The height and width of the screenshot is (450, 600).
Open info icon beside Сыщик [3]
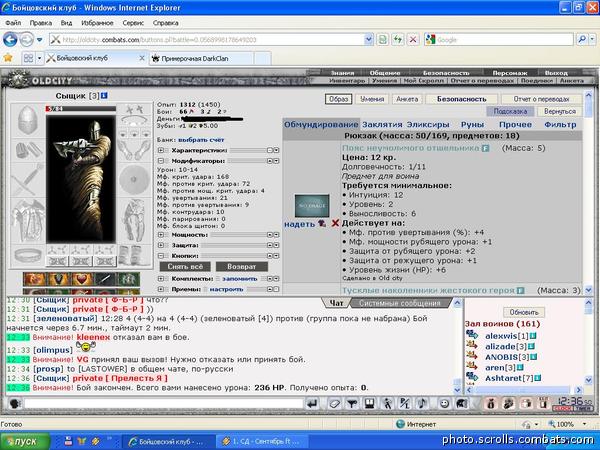click(x=104, y=96)
